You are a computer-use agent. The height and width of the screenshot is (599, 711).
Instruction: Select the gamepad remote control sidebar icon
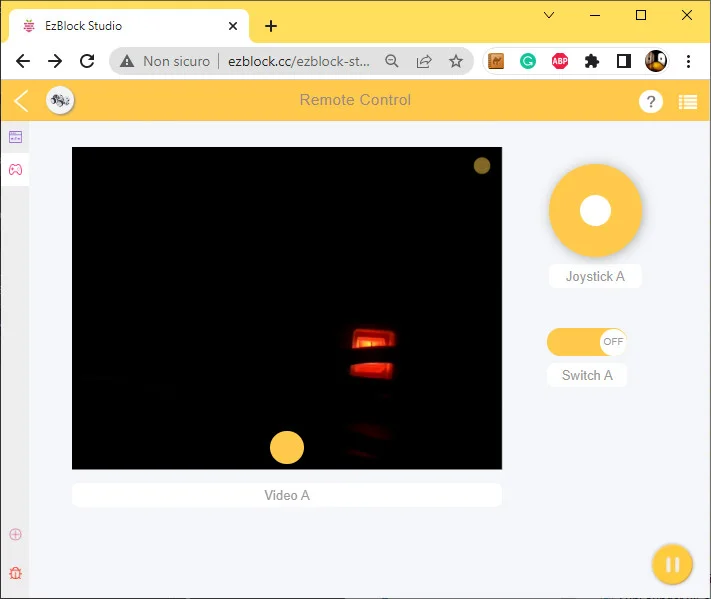tap(15, 170)
